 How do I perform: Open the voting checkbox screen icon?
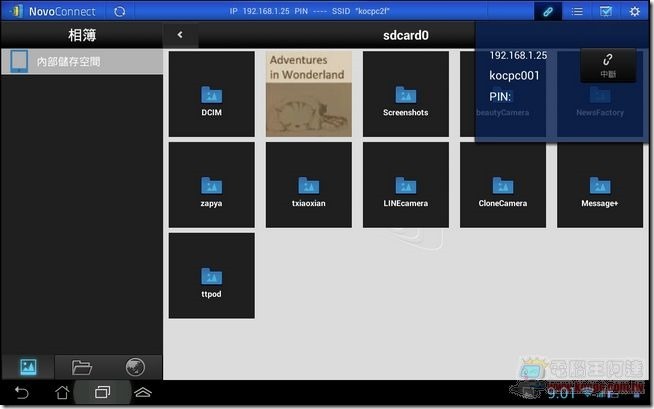[x=606, y=11]
